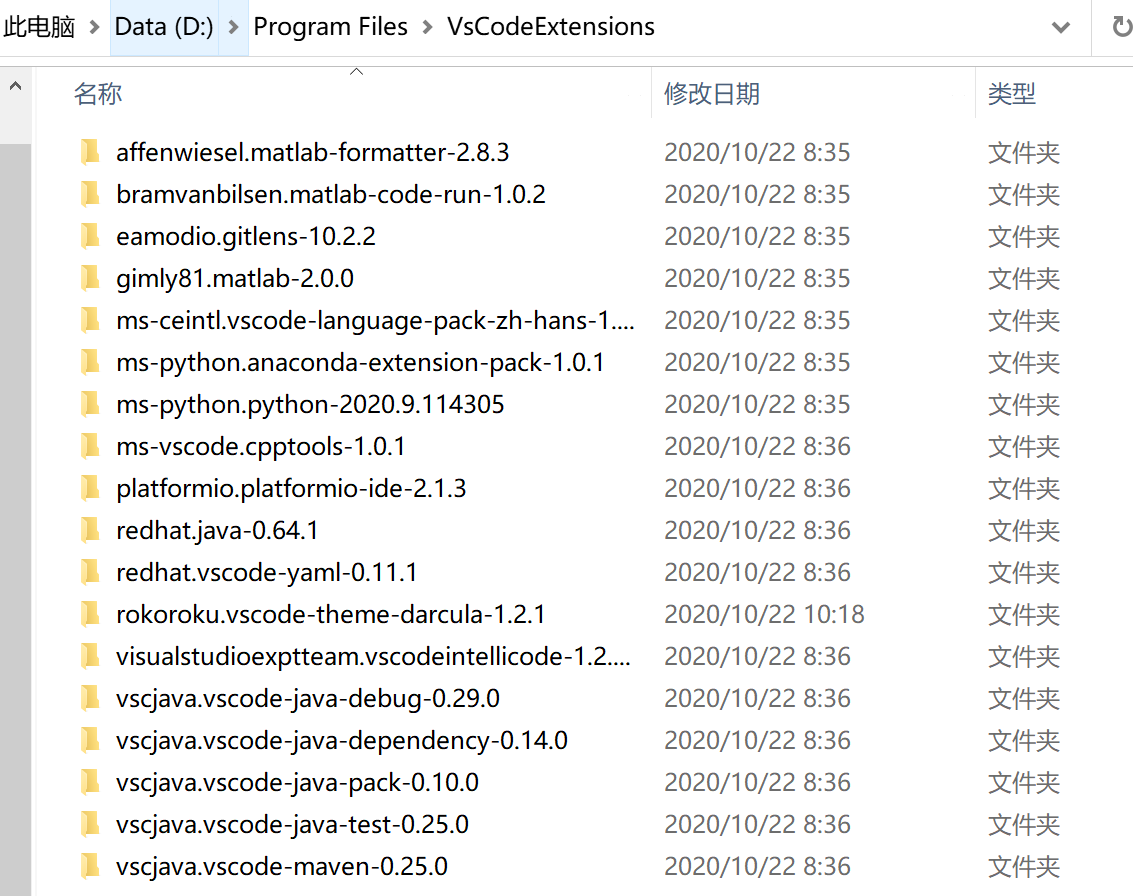This screenshot has width=1133, height=896.
Task: Open the redhat.java-0.64.1 folder icon
Action: tap(91, 530)
